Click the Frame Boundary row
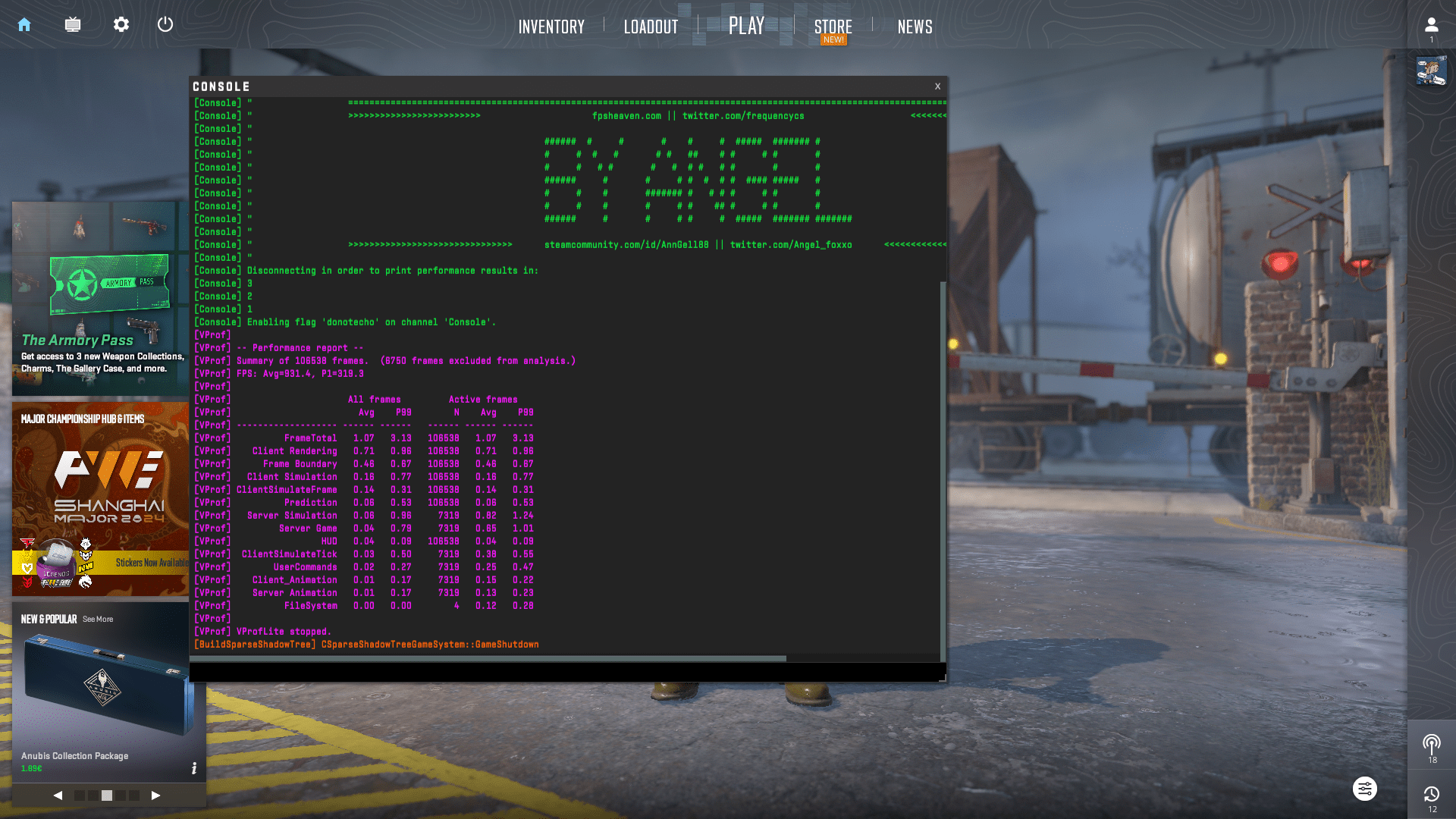The width and height of the screenshot is (1456, 819). 364,464
